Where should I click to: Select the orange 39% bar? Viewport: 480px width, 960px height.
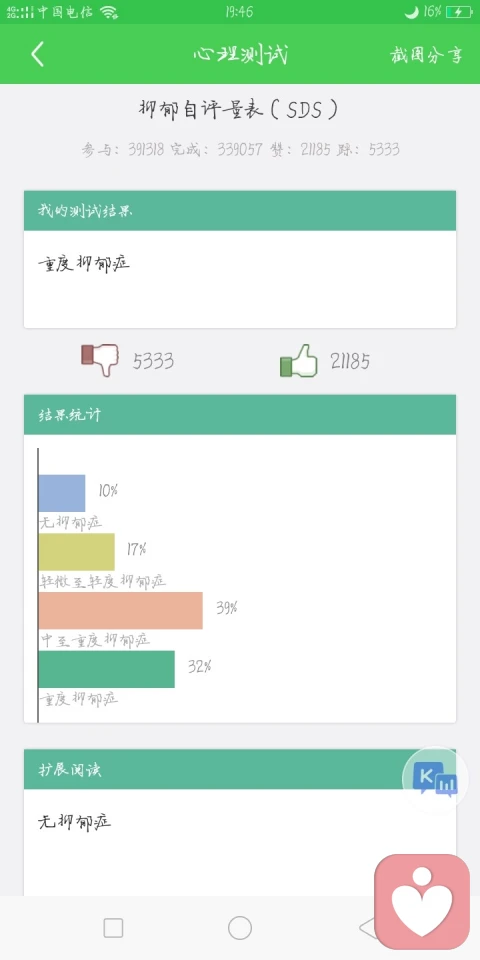121,610
